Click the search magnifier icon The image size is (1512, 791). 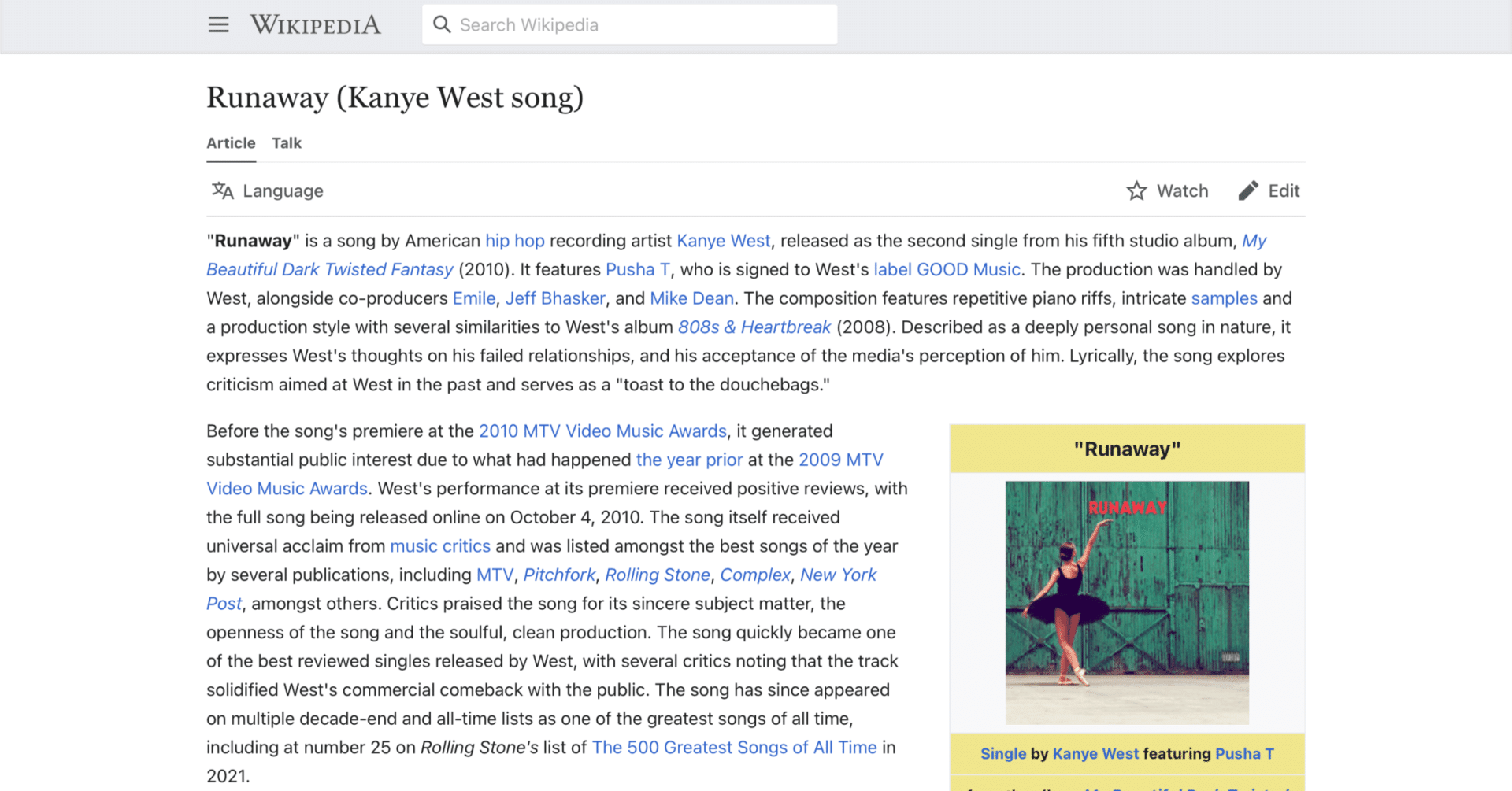click(443, 24)
